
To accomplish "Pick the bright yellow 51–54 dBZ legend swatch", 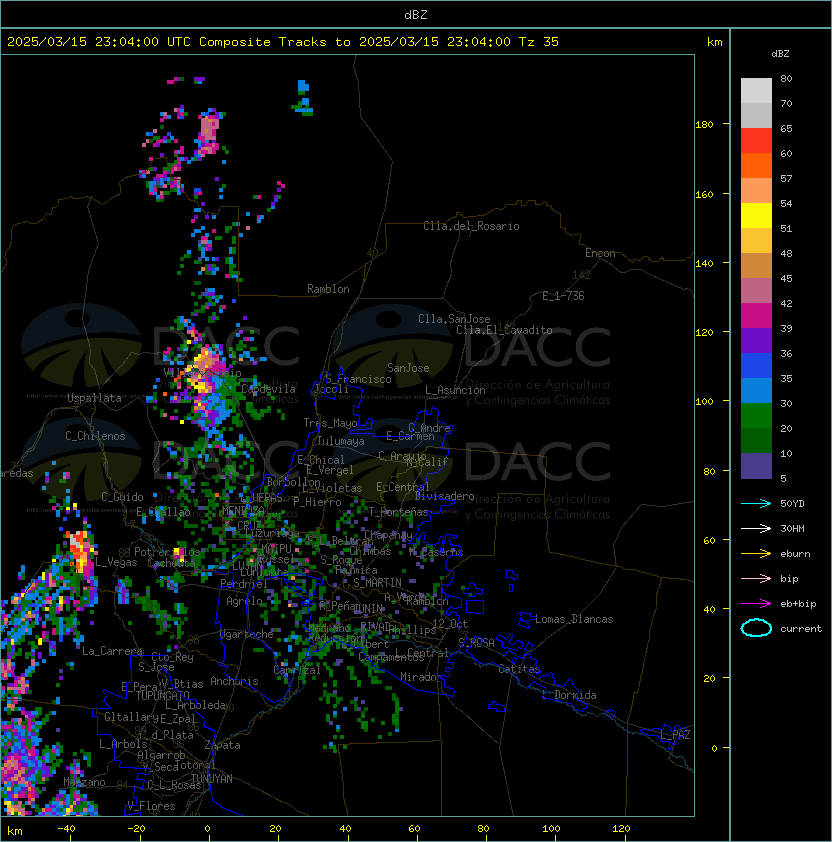I will point(756,215).
